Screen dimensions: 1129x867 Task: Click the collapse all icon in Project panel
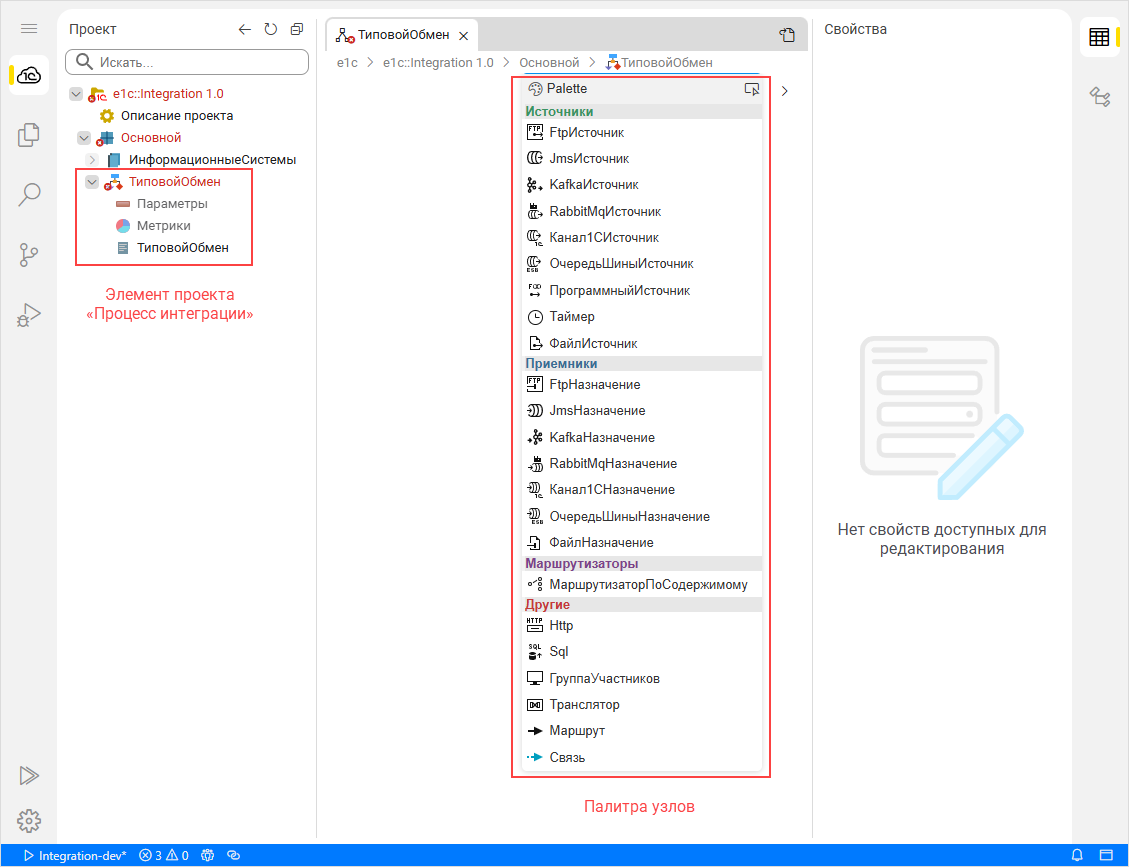297,30
